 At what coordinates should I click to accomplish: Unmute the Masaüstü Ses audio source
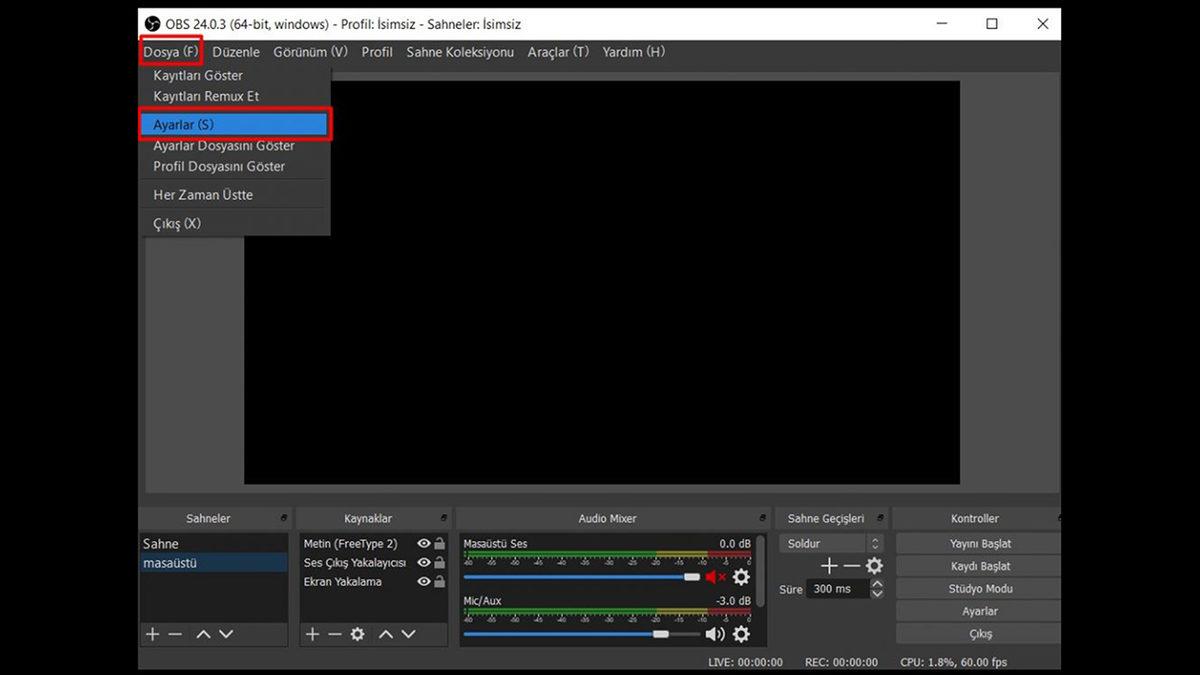tap(712, 577)
